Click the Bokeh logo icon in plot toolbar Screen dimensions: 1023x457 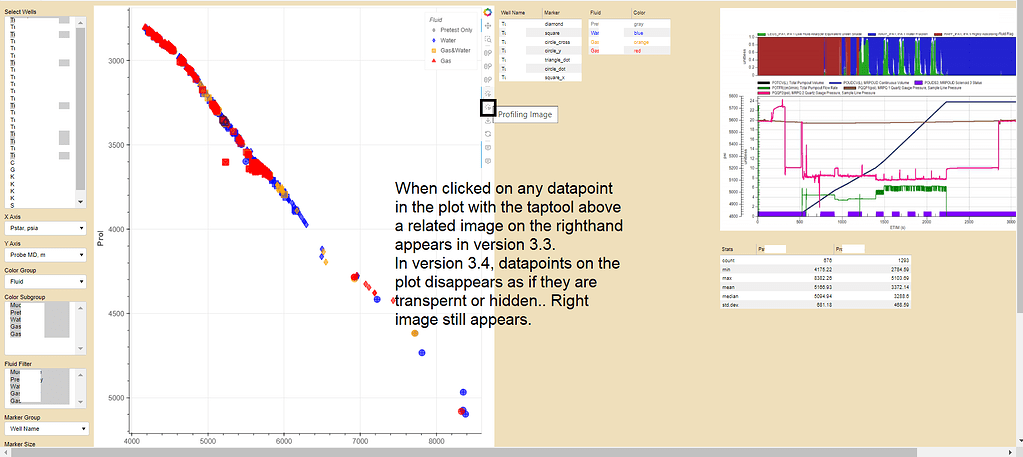pos(488,13)
